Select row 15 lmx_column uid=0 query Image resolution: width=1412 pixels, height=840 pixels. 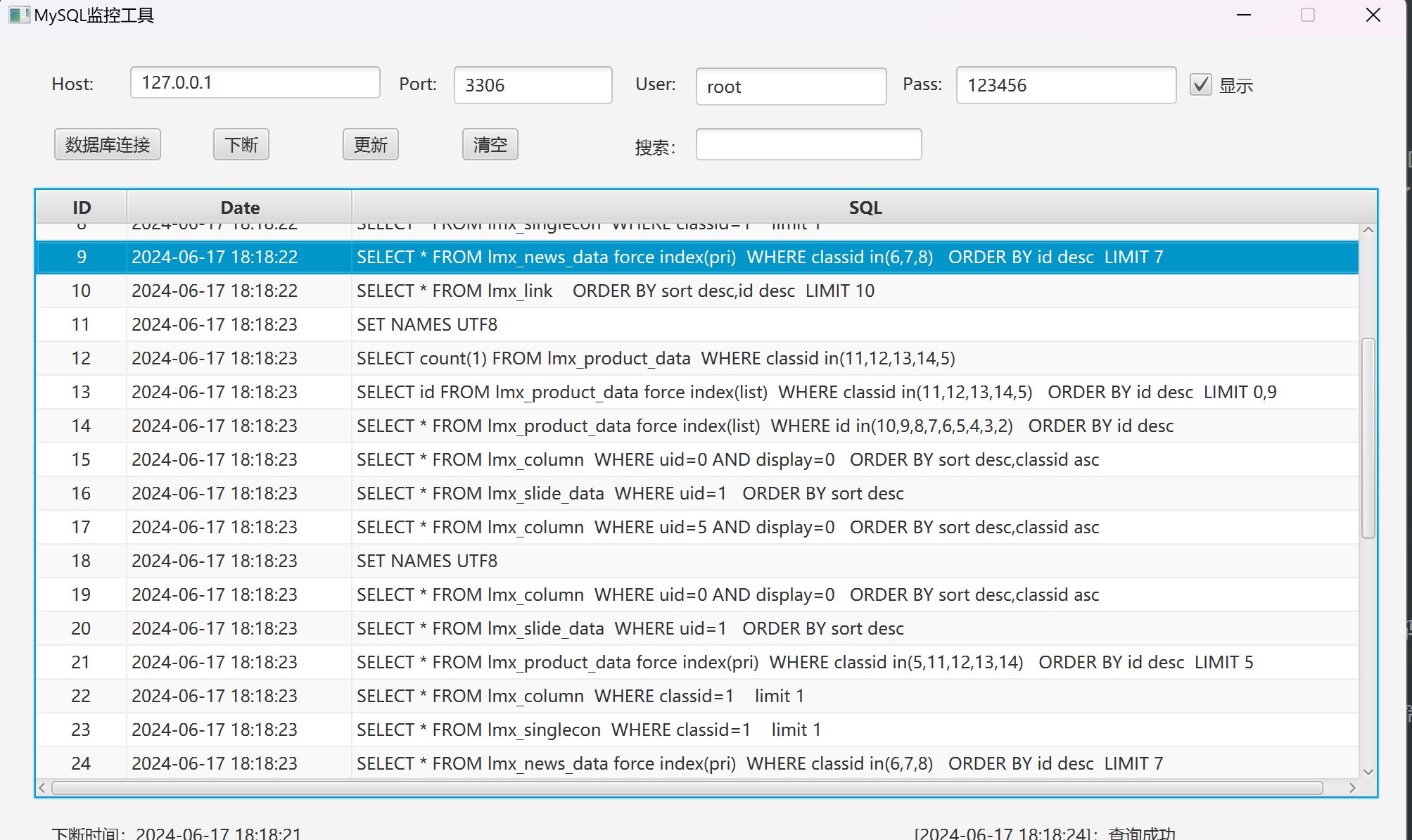697,459
